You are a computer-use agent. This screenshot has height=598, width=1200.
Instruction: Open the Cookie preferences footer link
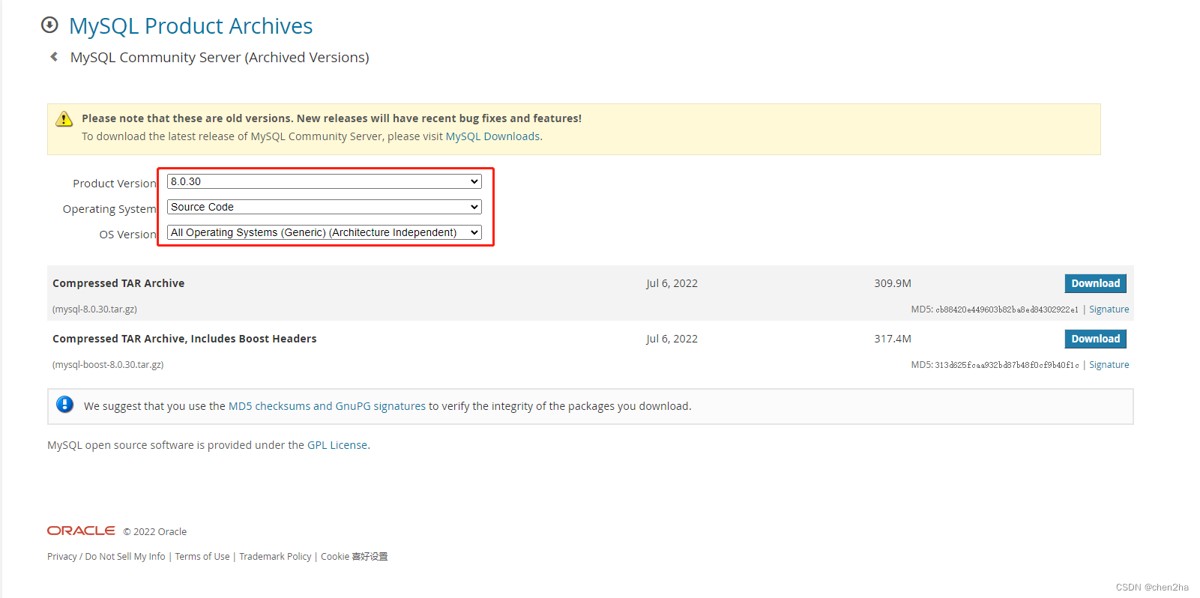[354, 557]
